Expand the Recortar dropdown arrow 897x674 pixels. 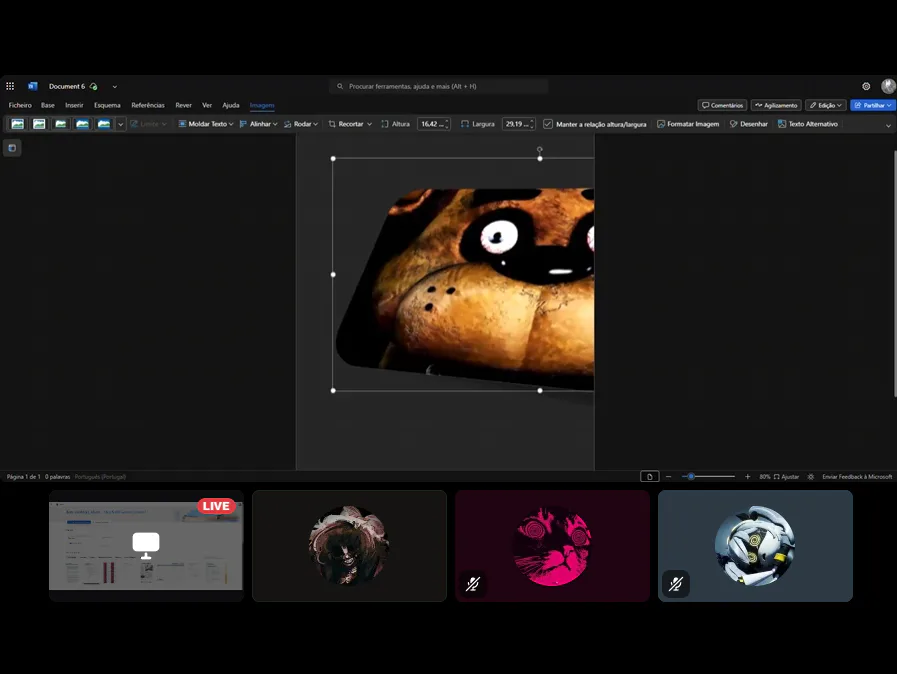370,124
